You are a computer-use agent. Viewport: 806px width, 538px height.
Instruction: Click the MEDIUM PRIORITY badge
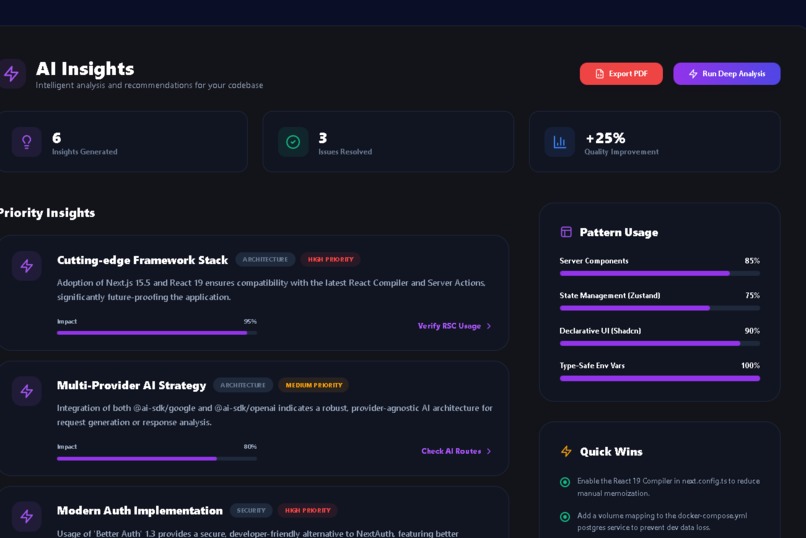click(x=314, y=385)
